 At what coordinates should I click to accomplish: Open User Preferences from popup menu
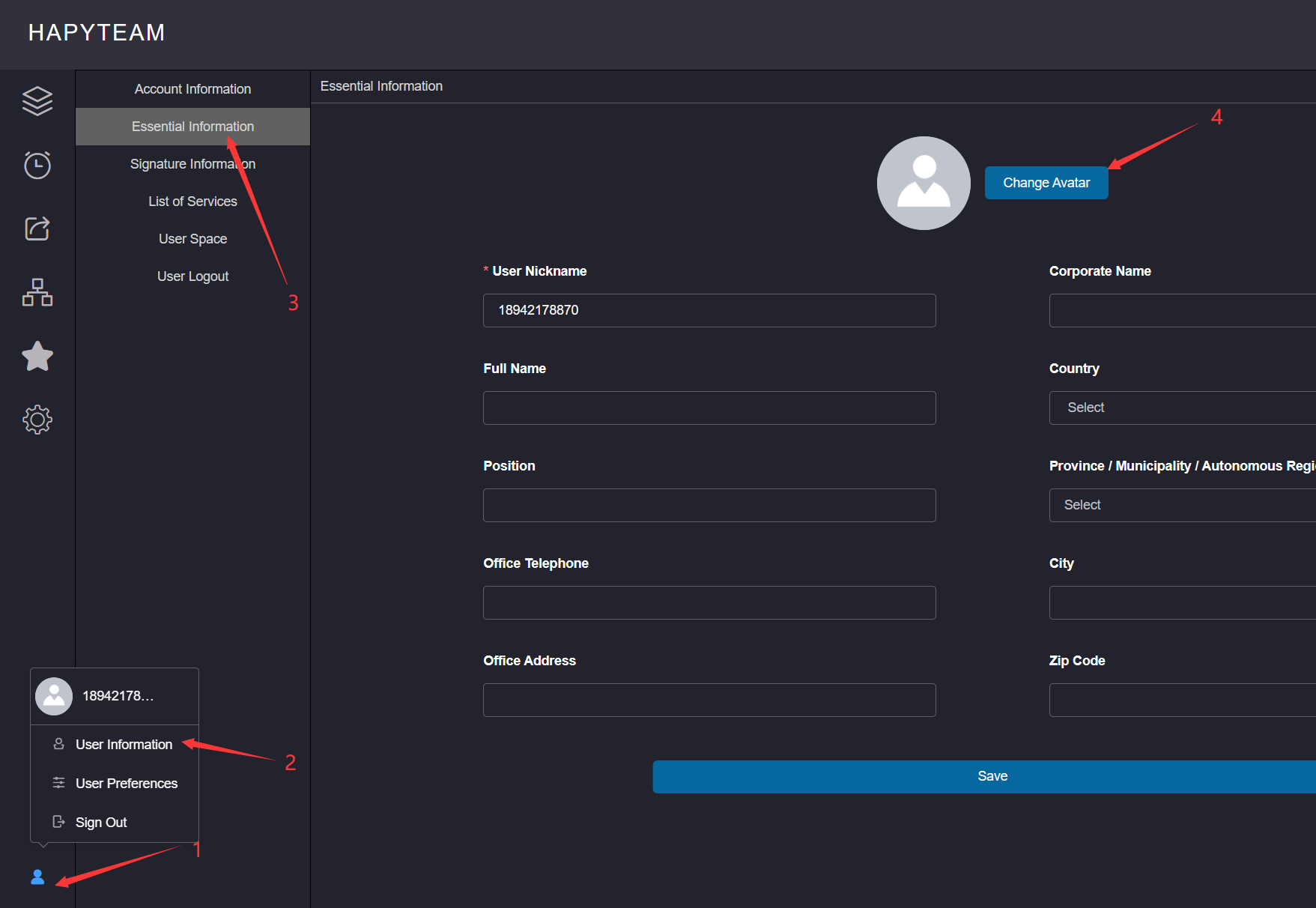[115, 783]
